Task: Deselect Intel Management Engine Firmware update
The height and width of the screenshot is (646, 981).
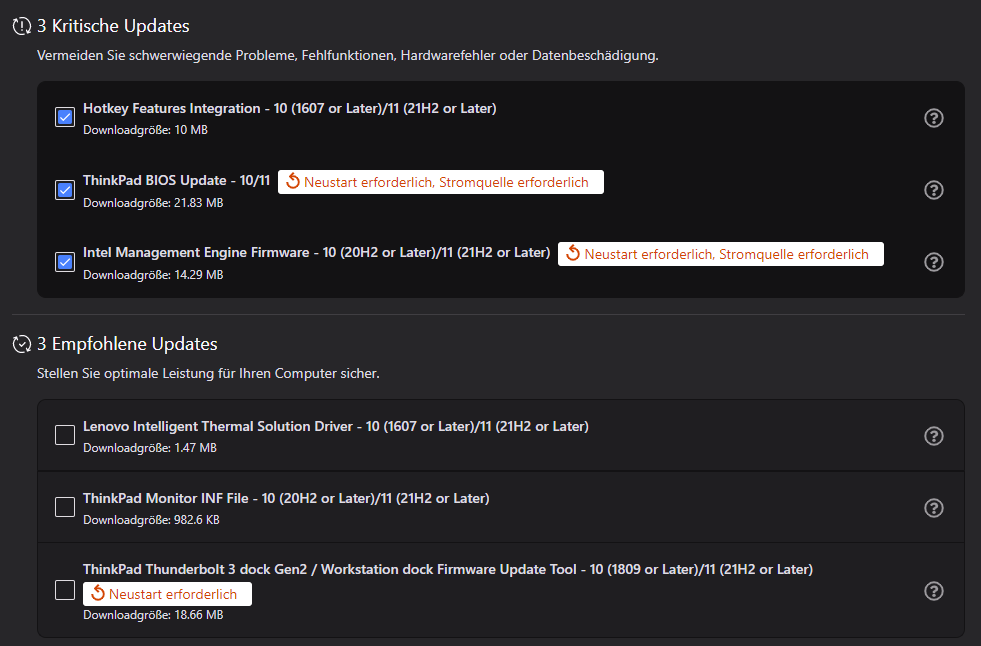Action: (65, 261)
